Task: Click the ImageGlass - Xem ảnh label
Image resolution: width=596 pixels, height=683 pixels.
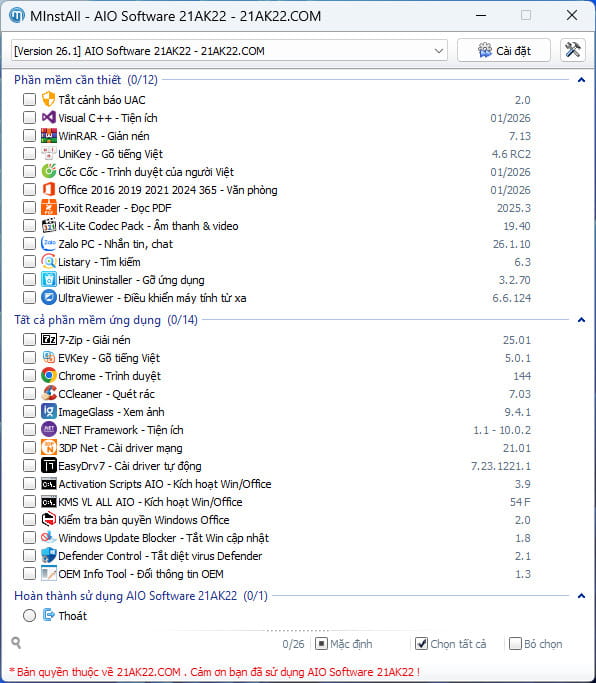Action: 111,412
